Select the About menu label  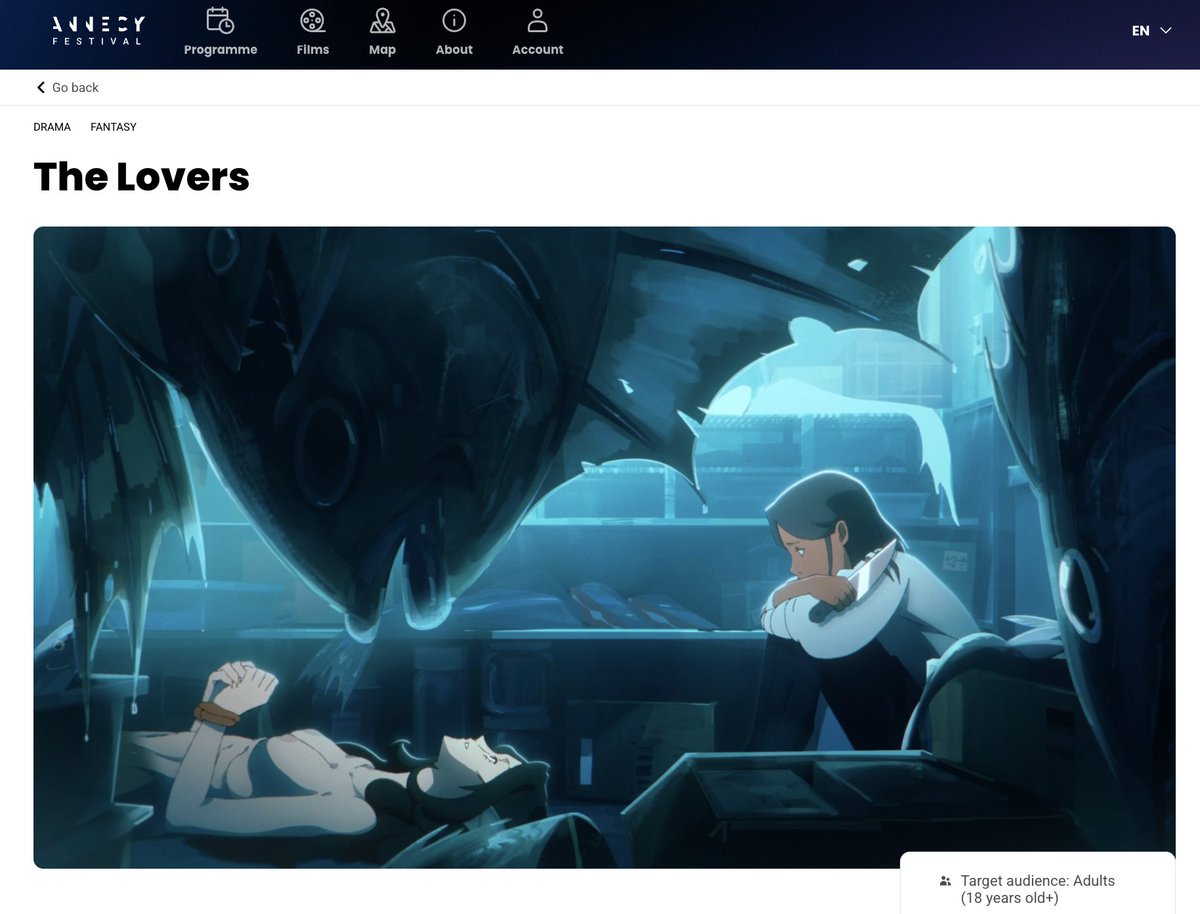[x=454, y=50]
